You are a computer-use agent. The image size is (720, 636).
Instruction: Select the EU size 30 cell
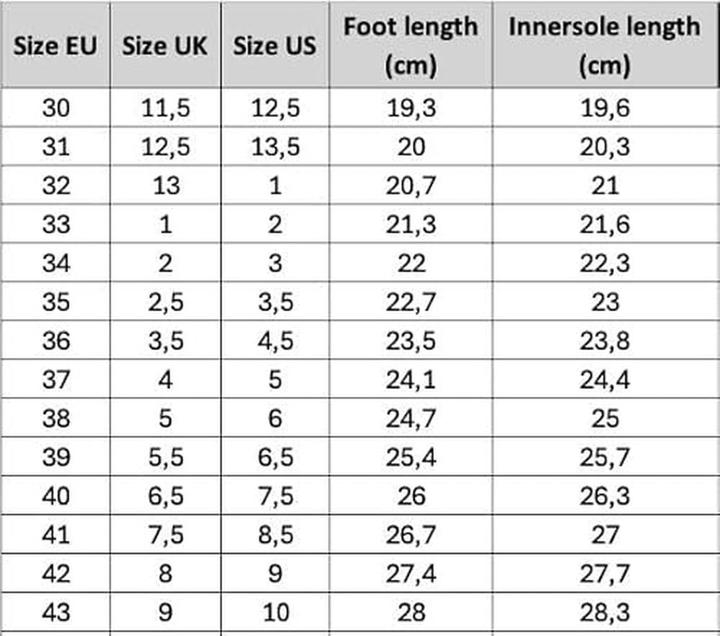(x=56, y=108)
